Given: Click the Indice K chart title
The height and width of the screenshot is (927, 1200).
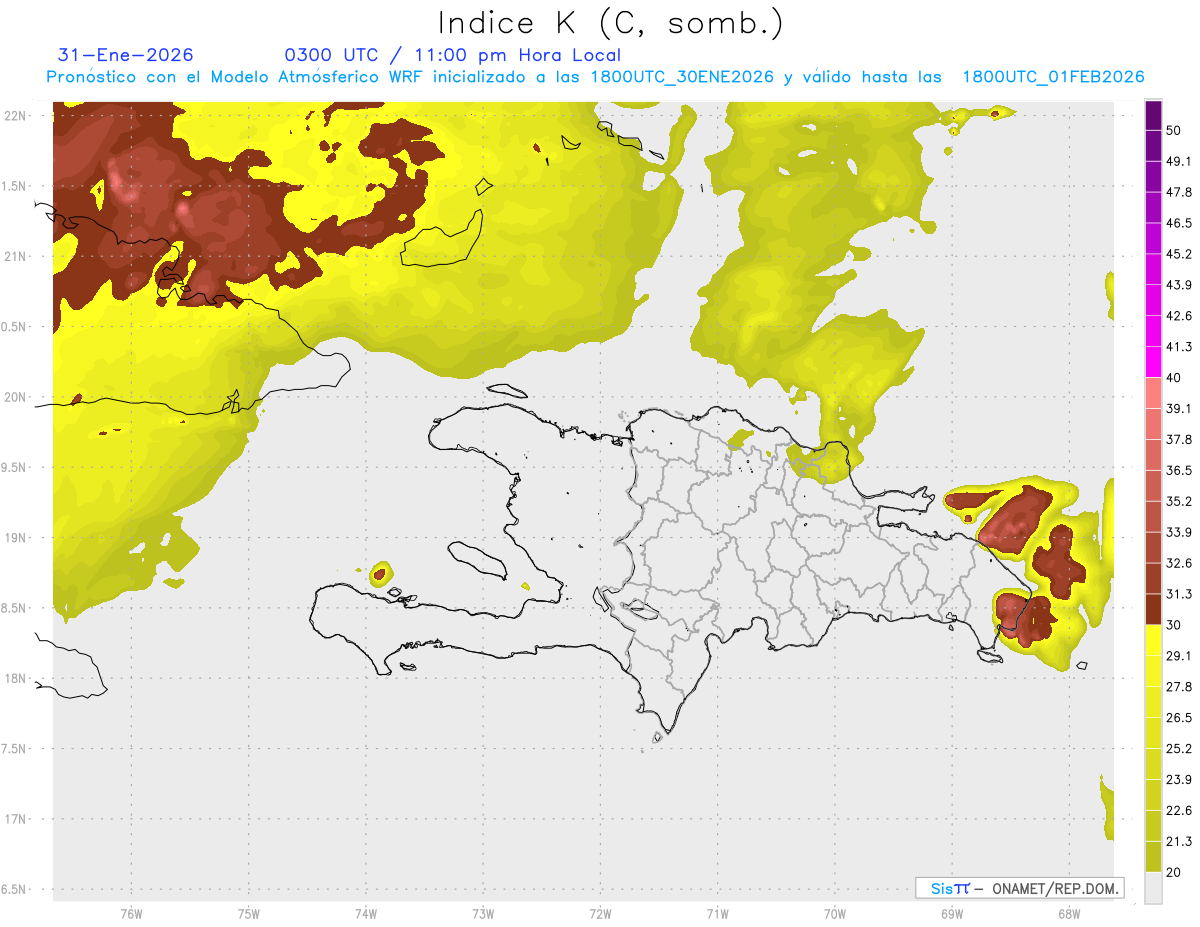Looking at the screenshot, I should [x=610, y=22].
